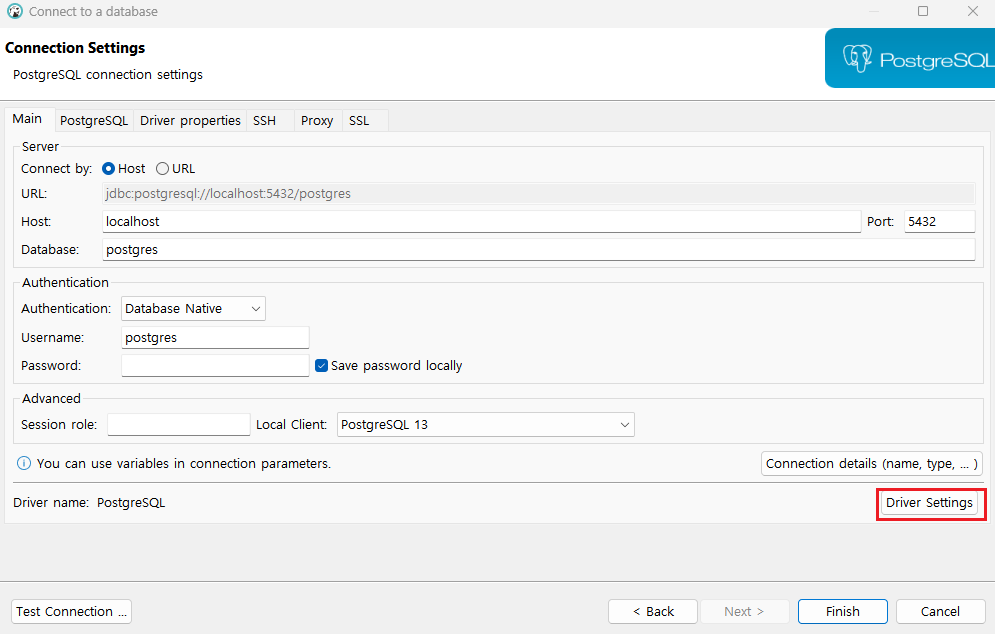The height and width of the screenshot is (634, 995).
Task: Cancel the connection dialog
Action: click(x=940, y=612)
